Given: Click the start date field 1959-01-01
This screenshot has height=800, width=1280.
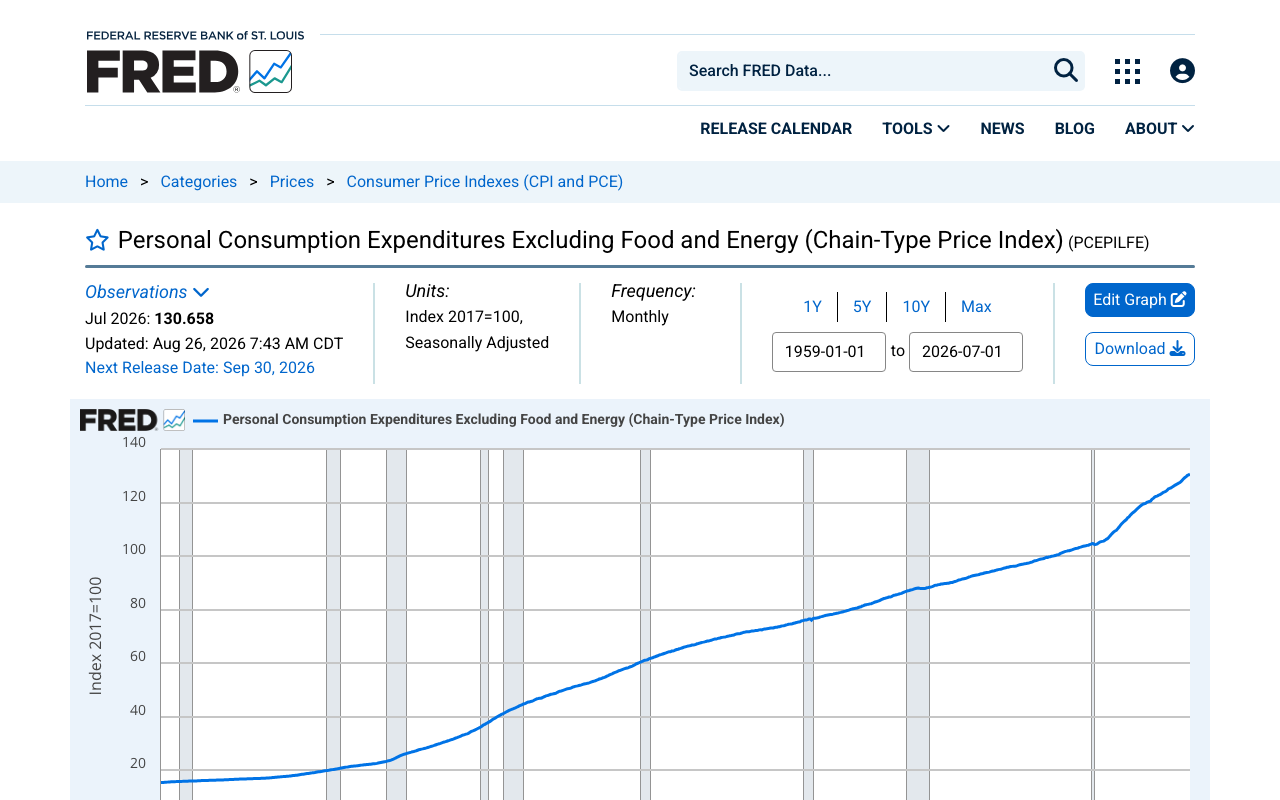Looking at the screenshot, I should point(829,352).
